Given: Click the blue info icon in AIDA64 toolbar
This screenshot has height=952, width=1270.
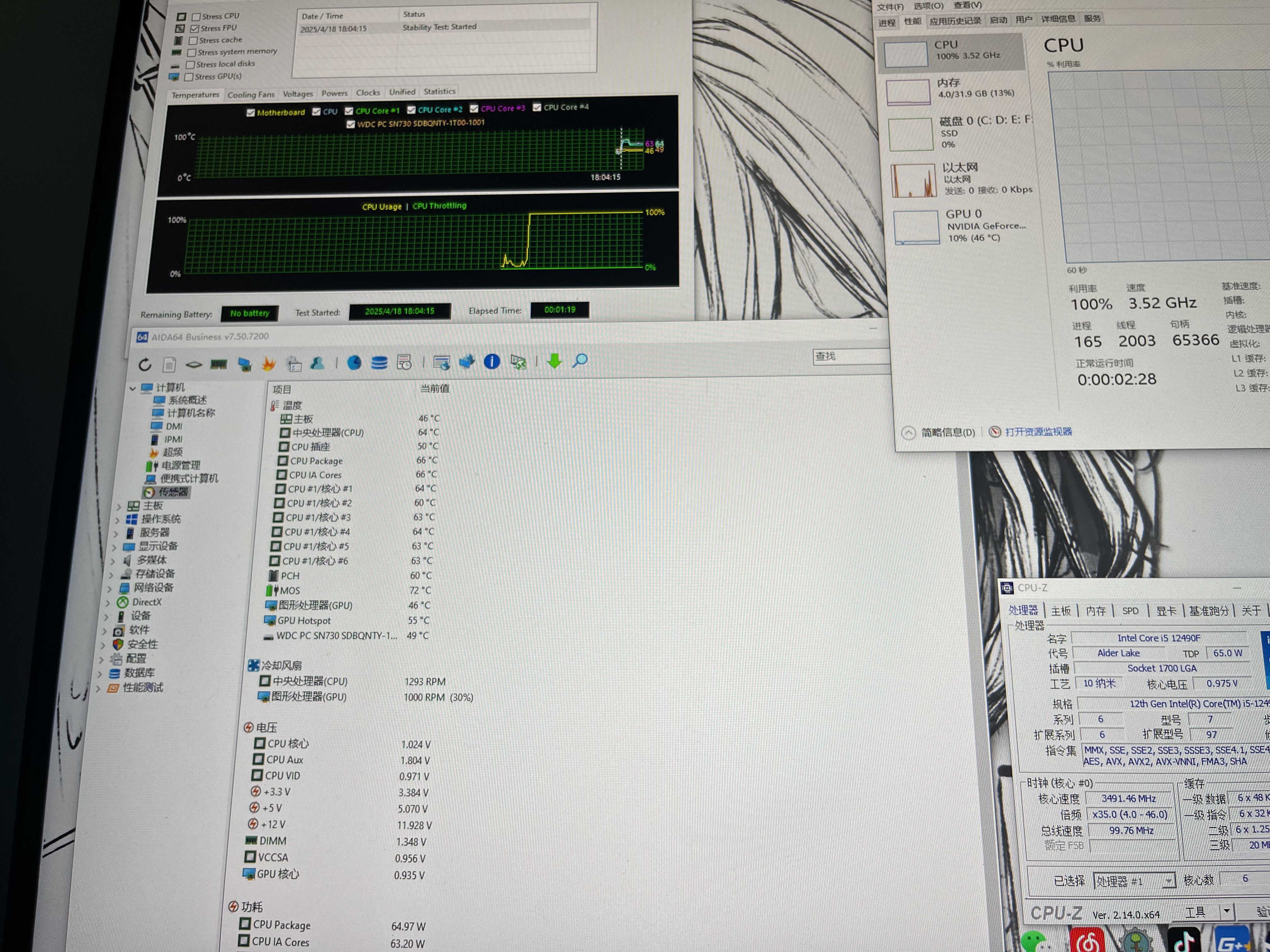Looking at the screenshot, I should click(x=492, y=361).
